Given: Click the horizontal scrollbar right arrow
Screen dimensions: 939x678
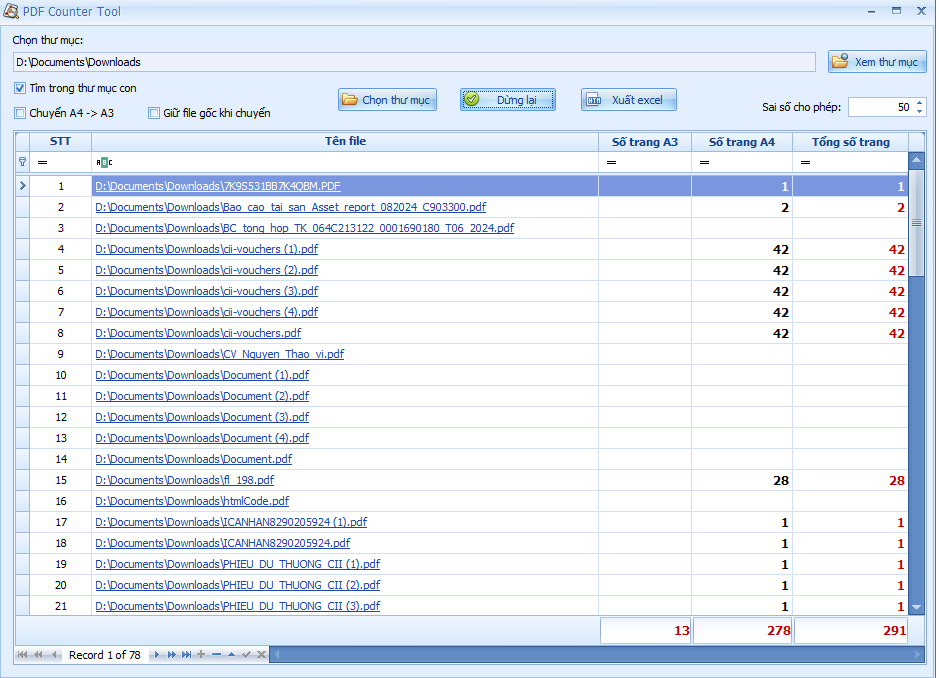Looking at the screenshot, I should pos(917,655).
